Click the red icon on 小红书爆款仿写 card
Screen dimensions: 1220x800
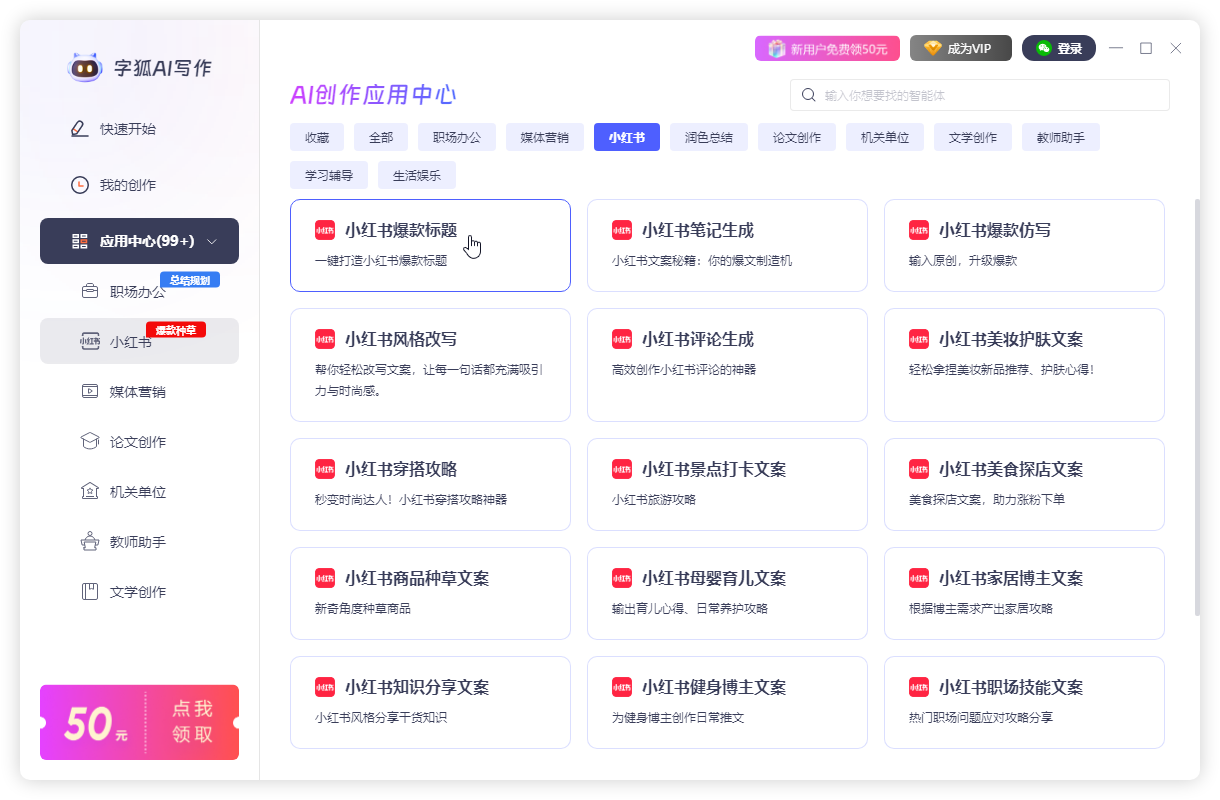click(x=919, y=230)
